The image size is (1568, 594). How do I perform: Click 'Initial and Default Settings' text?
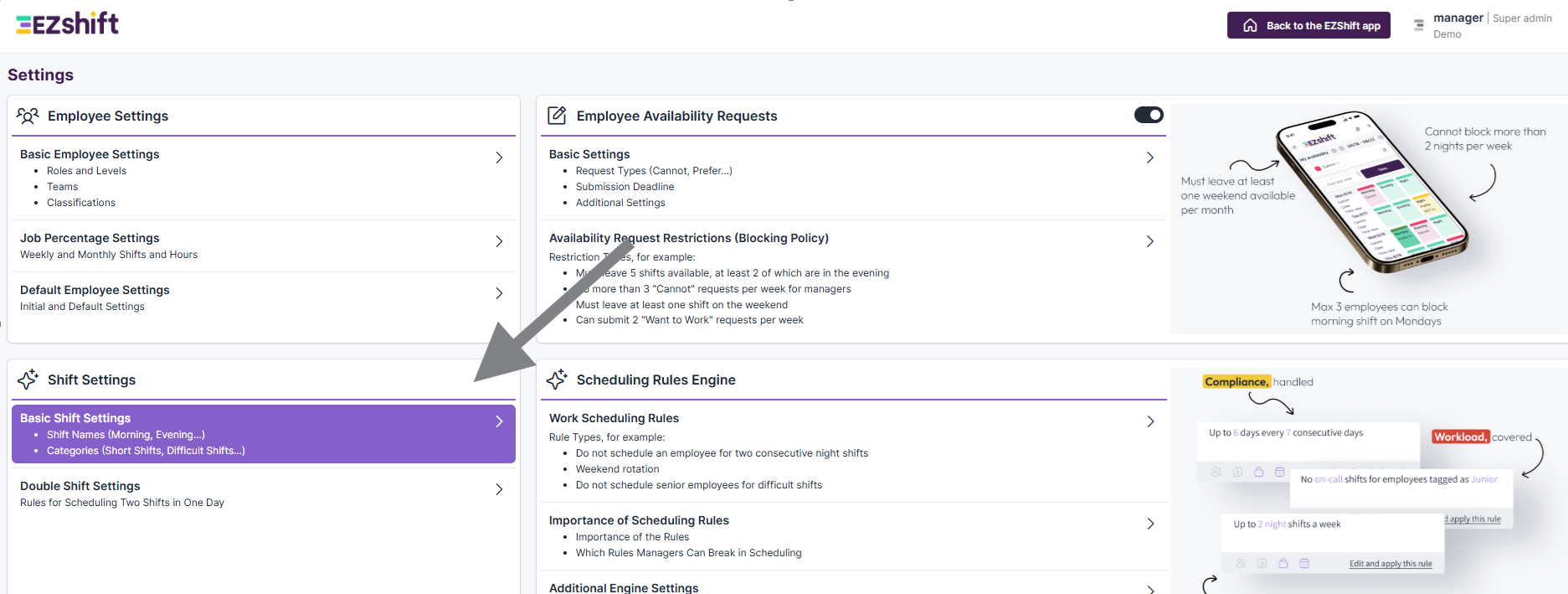click(x=82, y=307)
